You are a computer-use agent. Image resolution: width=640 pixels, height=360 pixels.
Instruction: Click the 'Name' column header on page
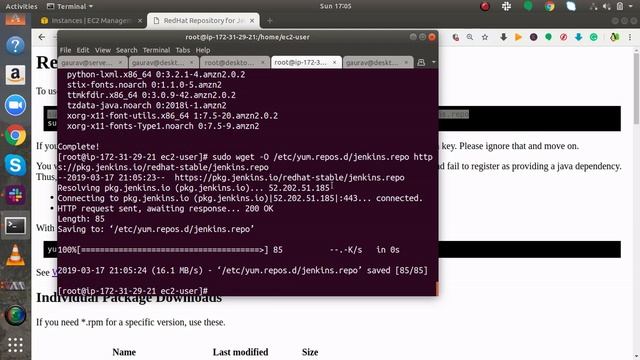click(x=124, y=352)
